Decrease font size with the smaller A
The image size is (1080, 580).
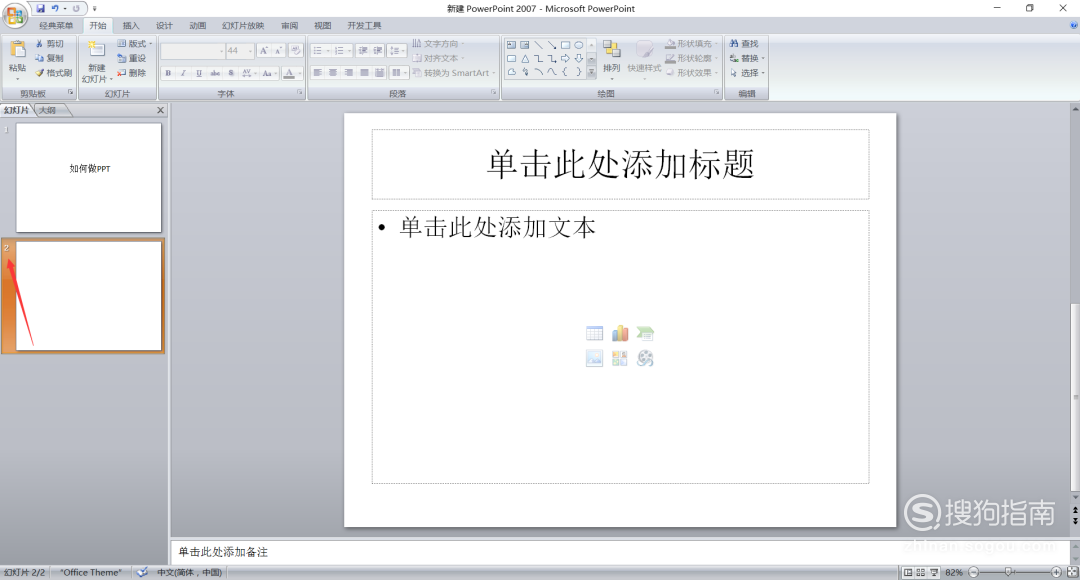(x=278, y=50)
